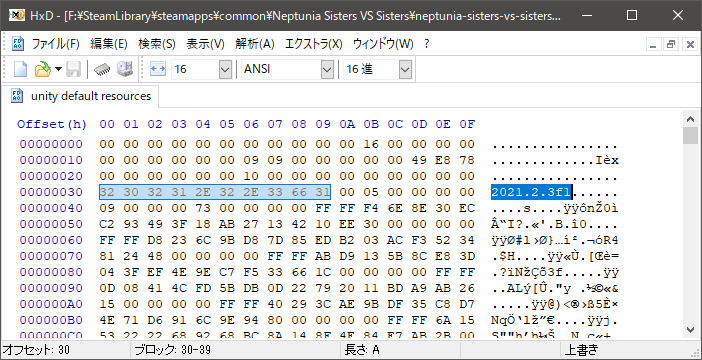Screen dimensions: 702x360
Task: Click status bar 長さ: A
Action: tap(362, 350)
